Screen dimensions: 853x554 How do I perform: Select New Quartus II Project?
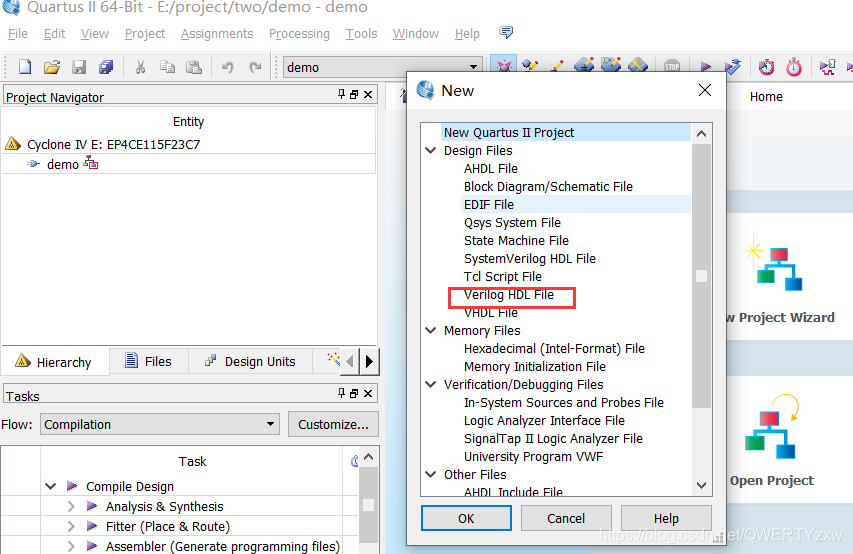[509, 132]
